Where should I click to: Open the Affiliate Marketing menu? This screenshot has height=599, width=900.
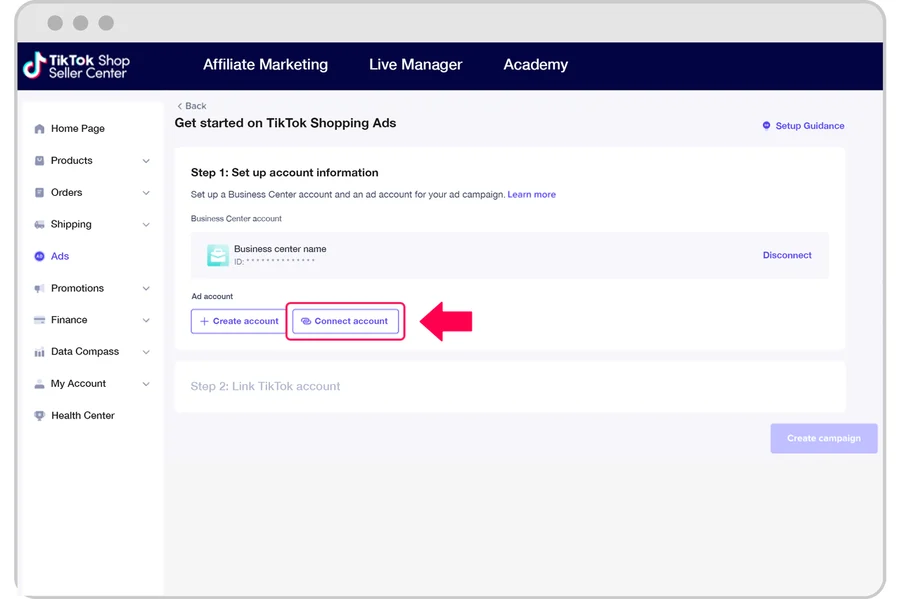click(x=265, y=64)
